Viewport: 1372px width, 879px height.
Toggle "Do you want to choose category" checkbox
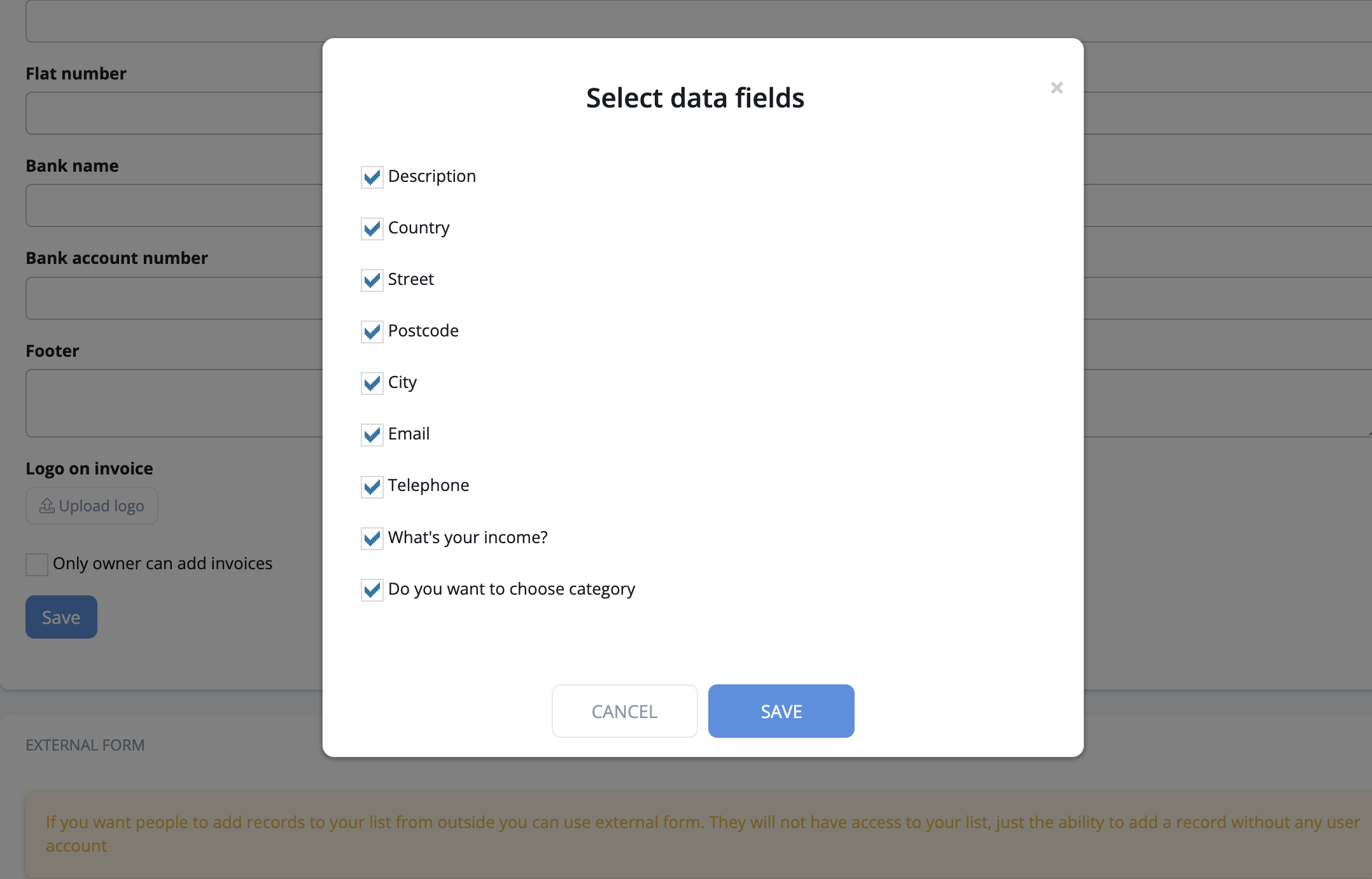tap(372, 590)
